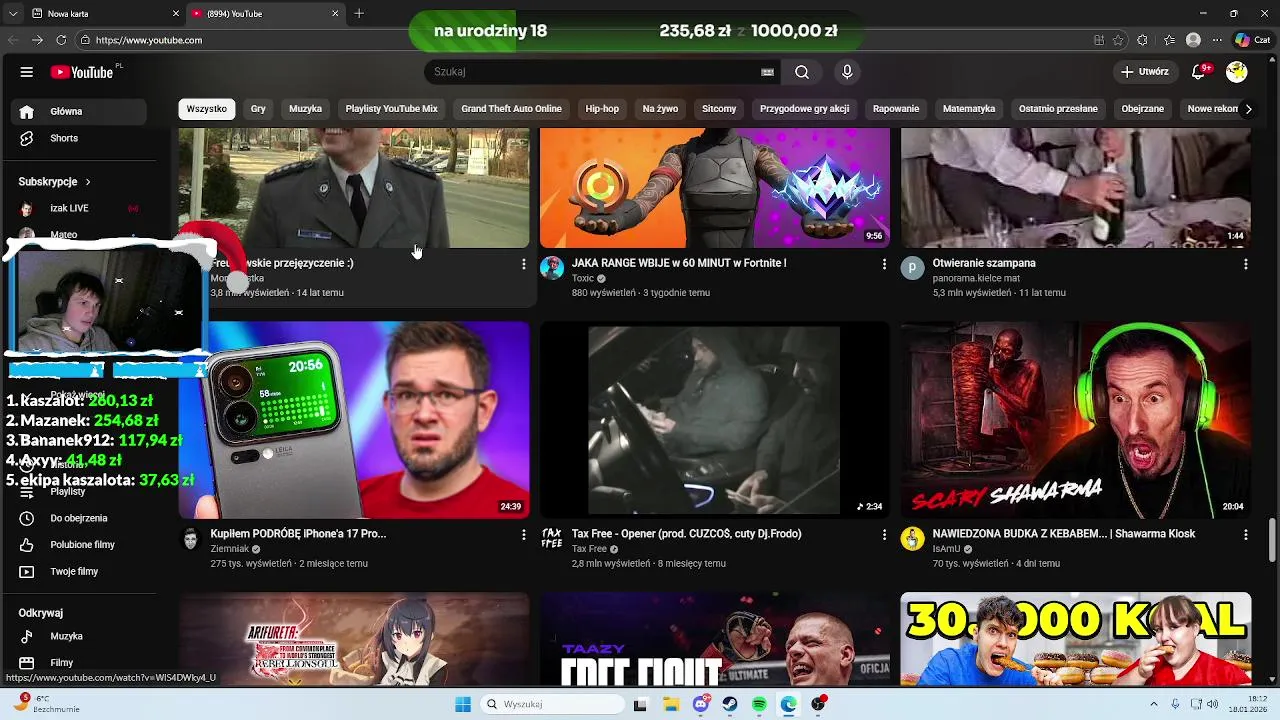
Task: Open Spotify from the taskbar
Action: tap(759, 704)
